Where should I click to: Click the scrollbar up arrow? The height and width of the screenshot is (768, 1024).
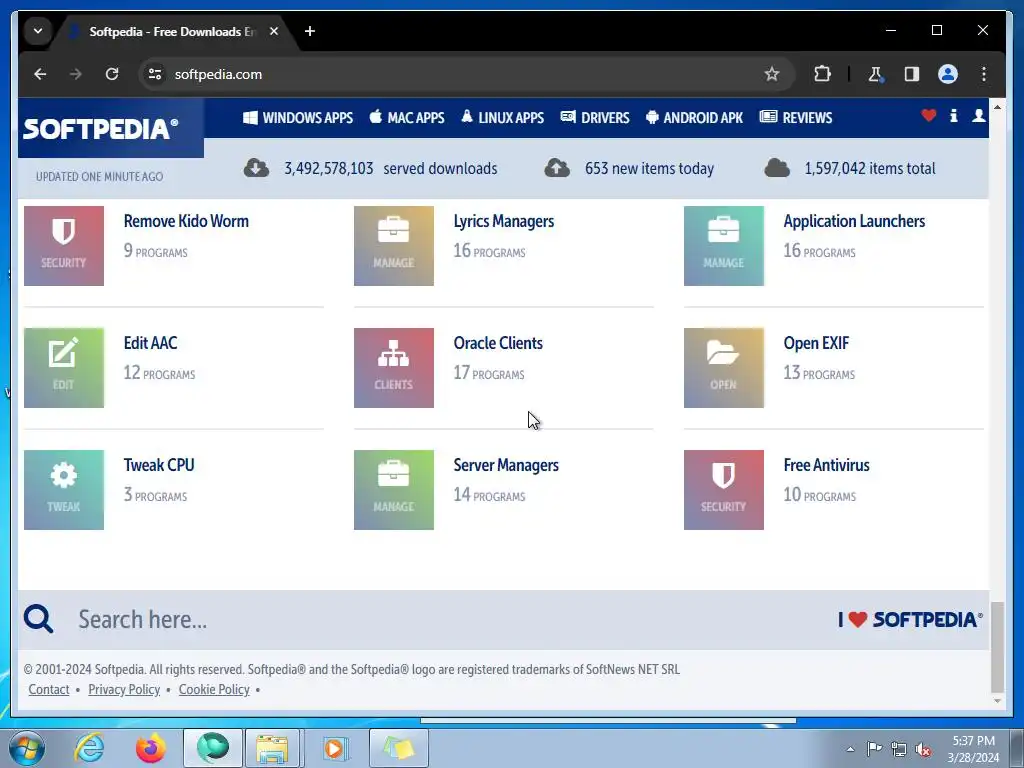tap(997, 106)
